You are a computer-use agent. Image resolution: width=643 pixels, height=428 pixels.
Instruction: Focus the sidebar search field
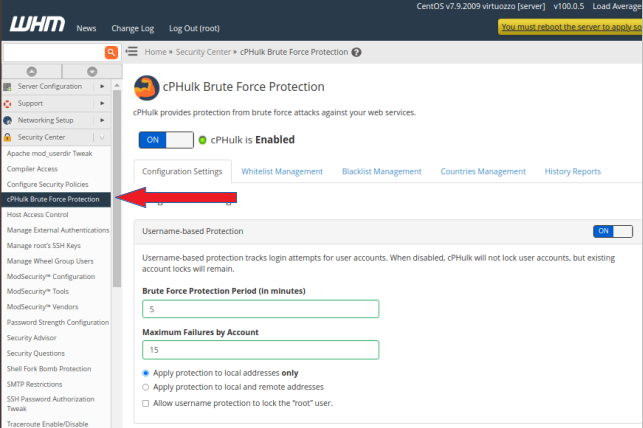pyautogui.click(x=54, y=52)
